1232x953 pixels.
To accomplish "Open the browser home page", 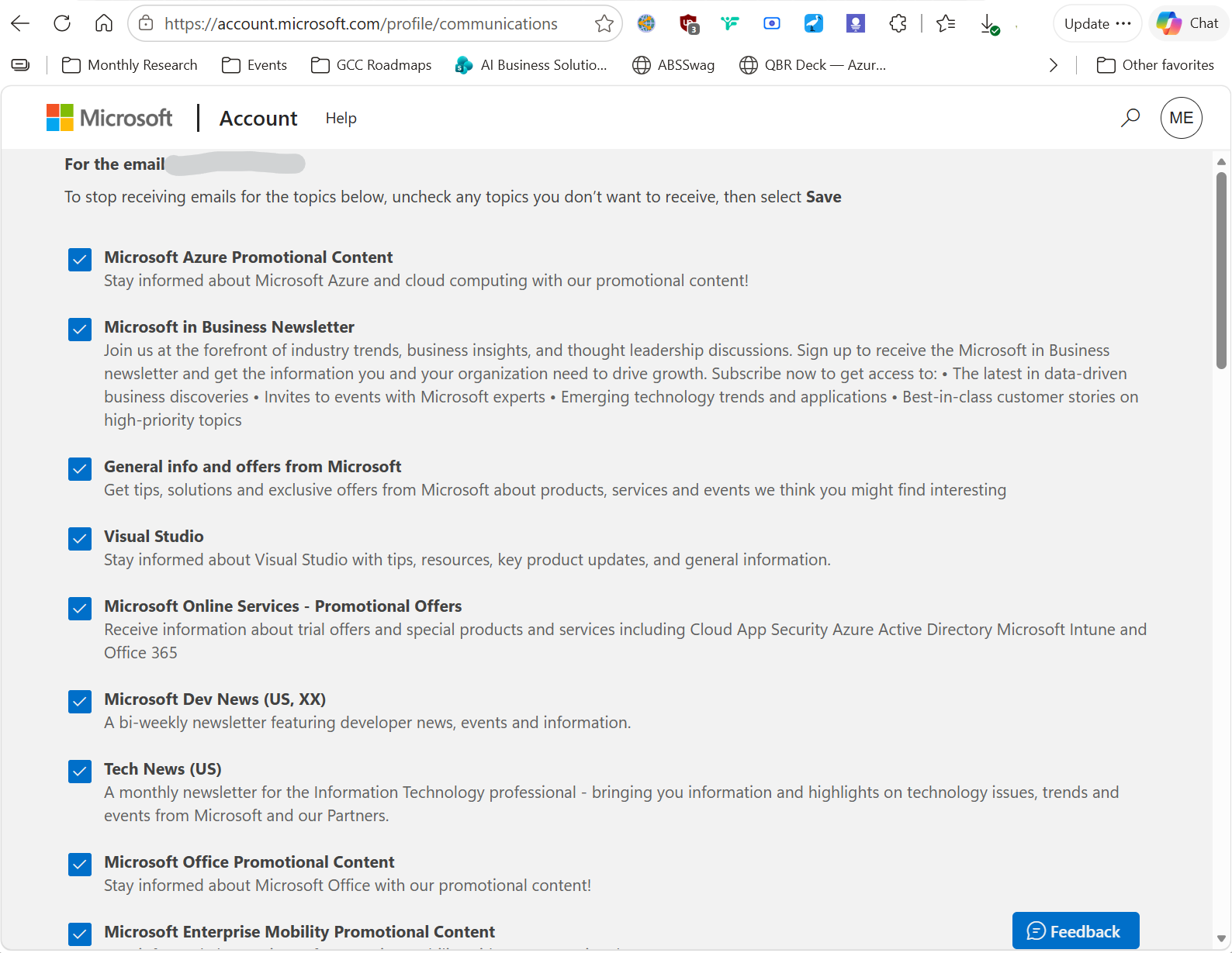I will [x=104, y=23].
